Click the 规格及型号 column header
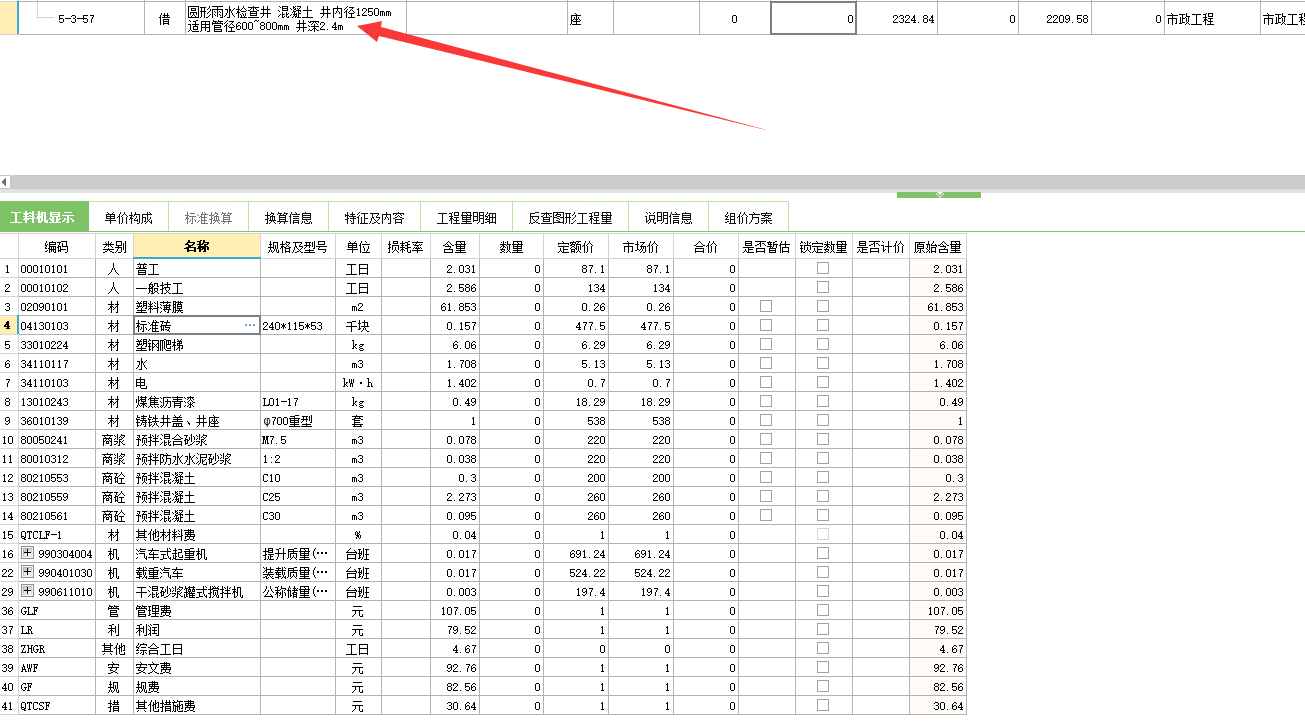 (297, 247)
